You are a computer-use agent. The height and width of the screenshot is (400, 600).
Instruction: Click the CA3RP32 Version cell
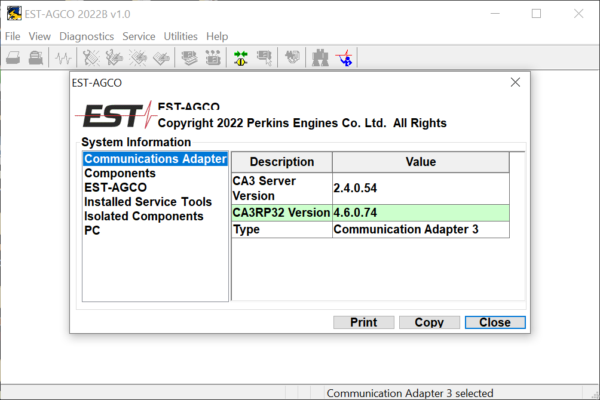tap(282, 213)
